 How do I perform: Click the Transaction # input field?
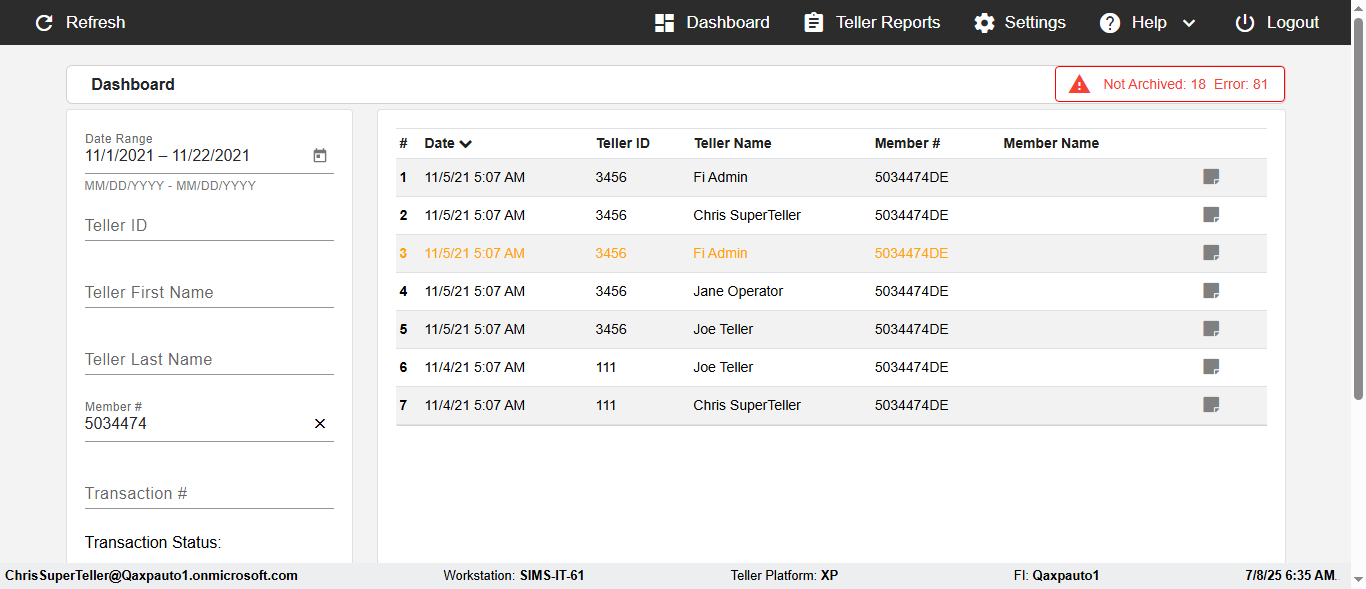(x=208, y=494)
